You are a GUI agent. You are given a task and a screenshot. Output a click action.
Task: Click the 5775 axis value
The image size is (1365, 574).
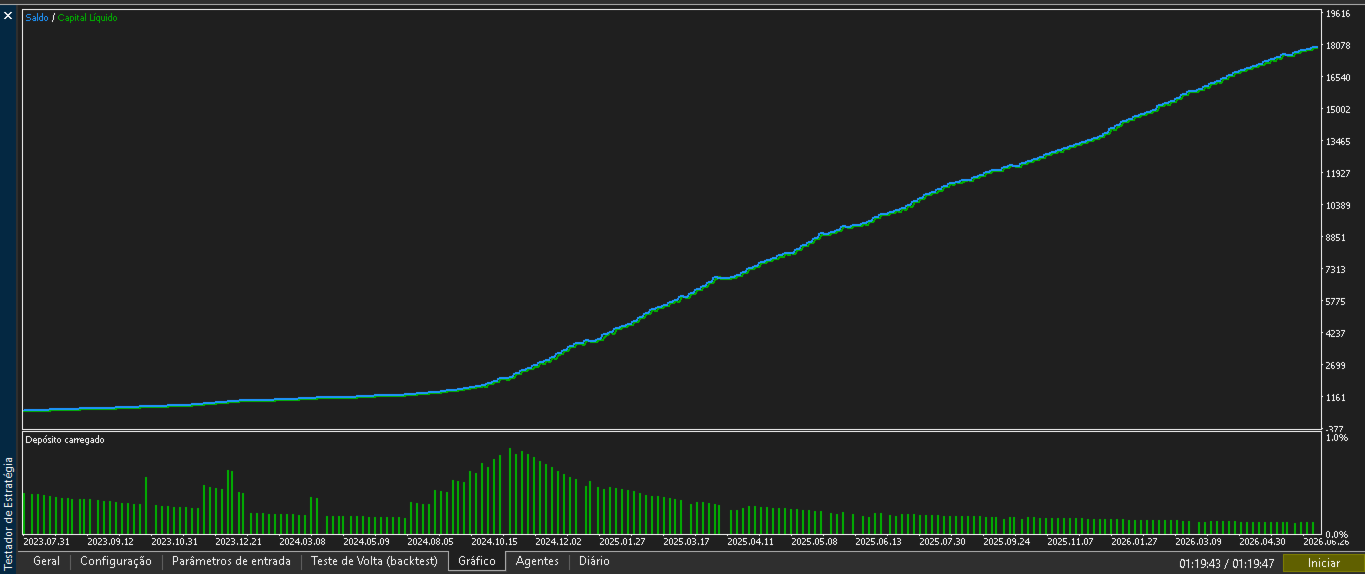click(x=1337, y=302)
